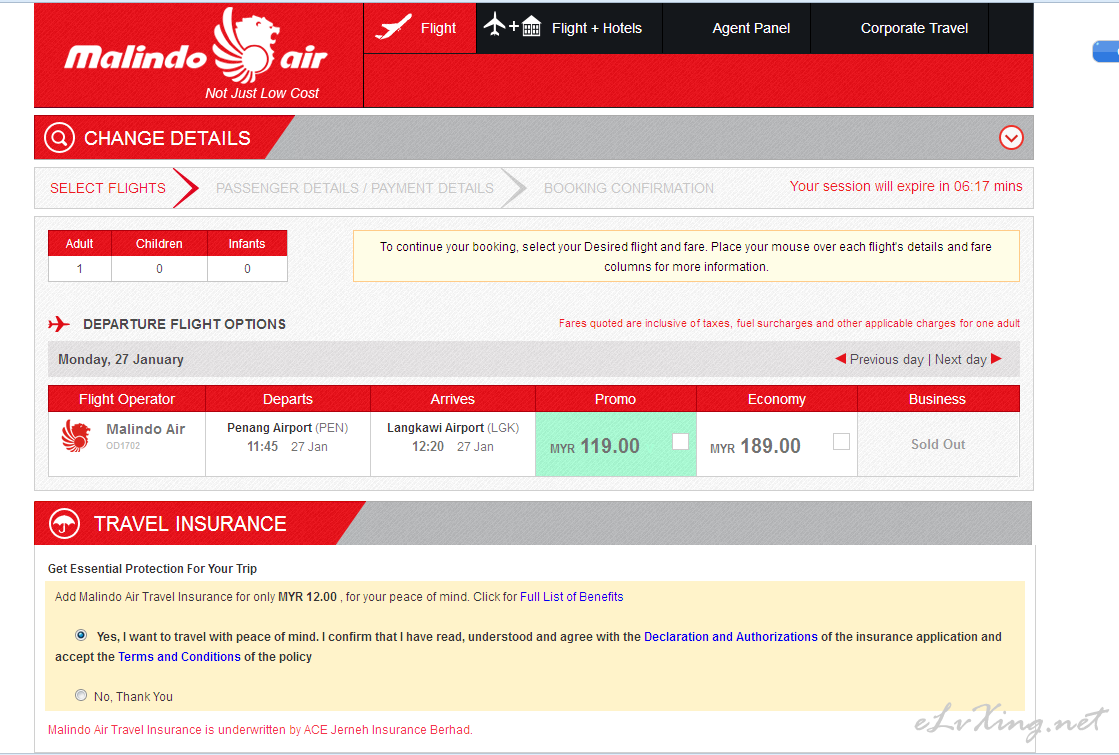This screenshot has width=1119, height=755.
Task: Tick the Economy MYR 189.00 fare checkbox
Action: click(x=841, y=442)
